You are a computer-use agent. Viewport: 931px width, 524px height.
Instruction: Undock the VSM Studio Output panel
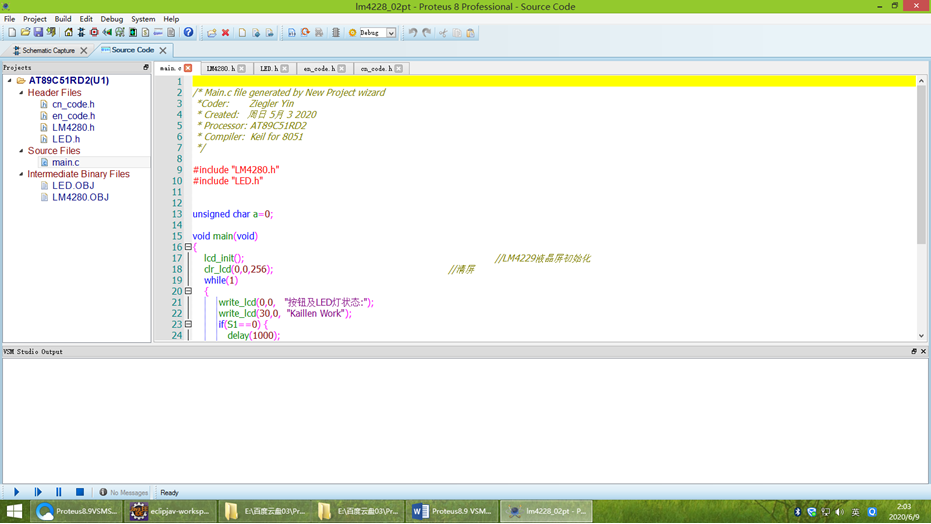(914, 351)
